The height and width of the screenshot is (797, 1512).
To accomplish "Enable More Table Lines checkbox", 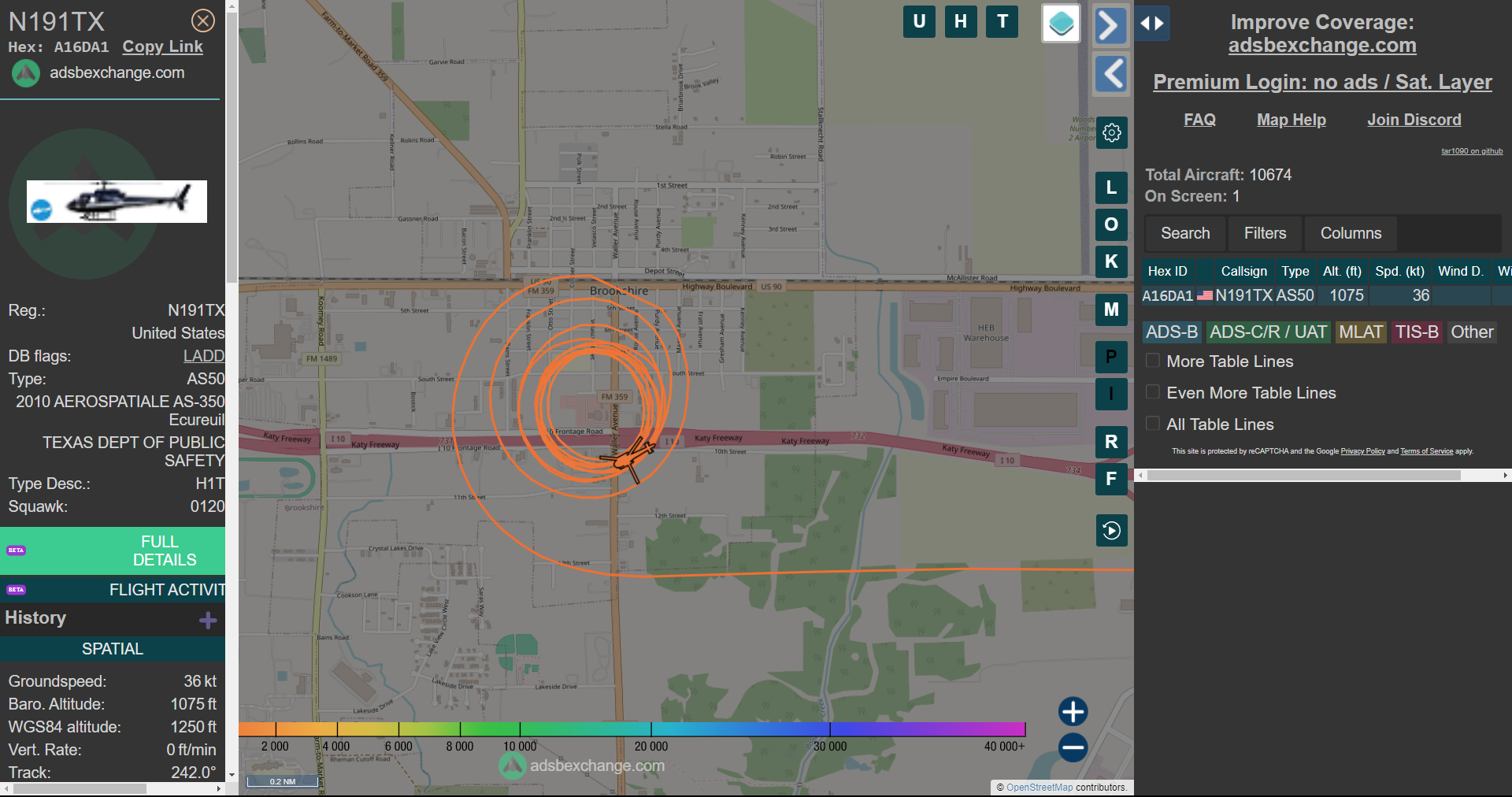I will point(1152,361).
